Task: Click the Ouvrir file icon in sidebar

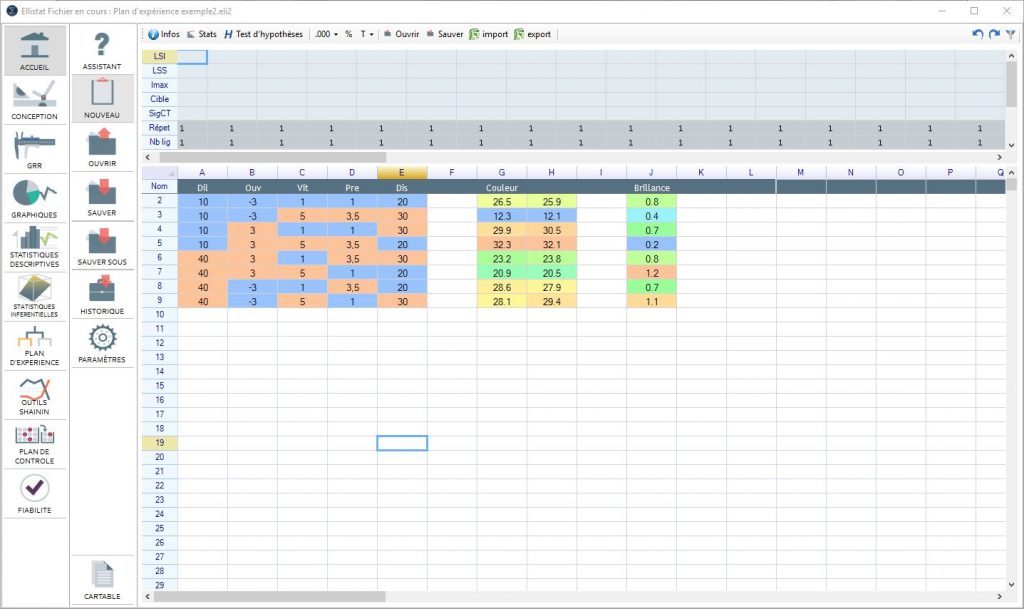Action: tap(102, 148)
